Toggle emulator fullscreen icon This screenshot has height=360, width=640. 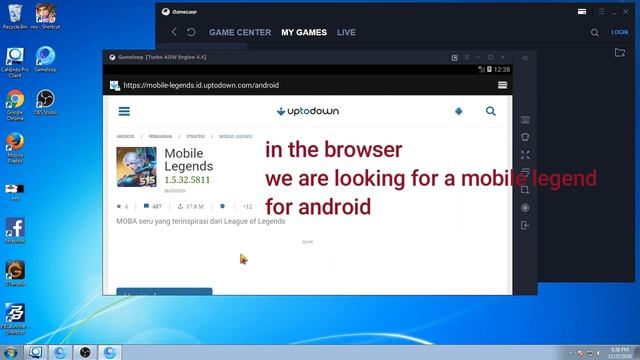[x=525, y=155]
